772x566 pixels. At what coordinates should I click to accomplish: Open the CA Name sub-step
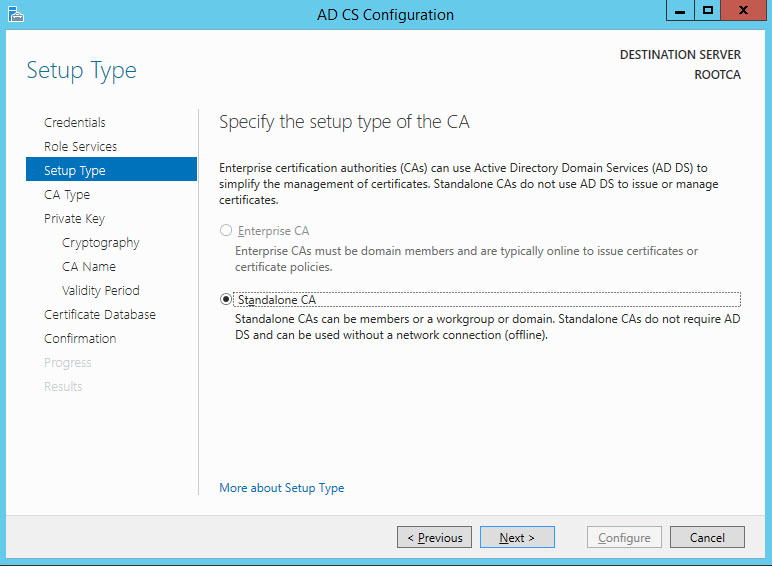[x=89, y=267]
